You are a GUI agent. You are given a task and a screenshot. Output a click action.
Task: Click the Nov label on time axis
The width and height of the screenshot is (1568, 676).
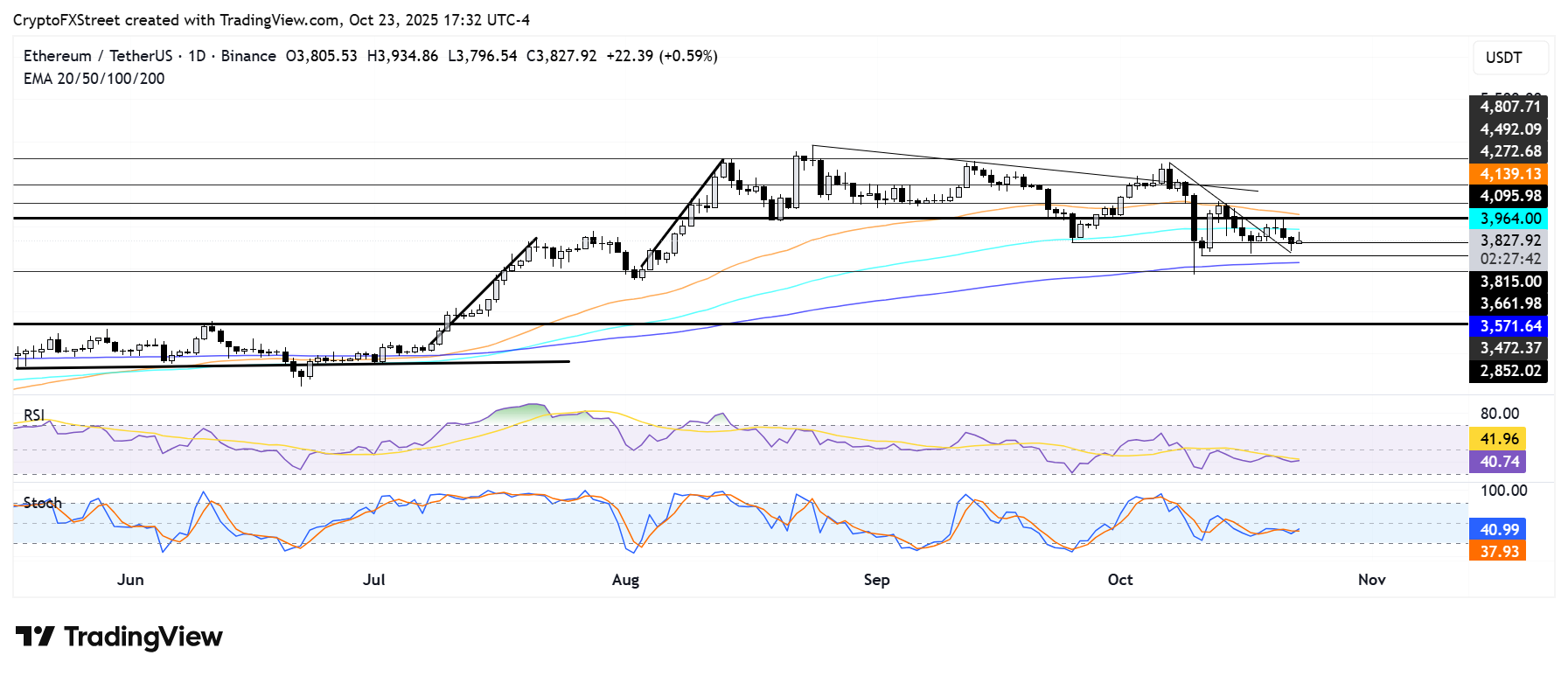(x=1371, y=580)
